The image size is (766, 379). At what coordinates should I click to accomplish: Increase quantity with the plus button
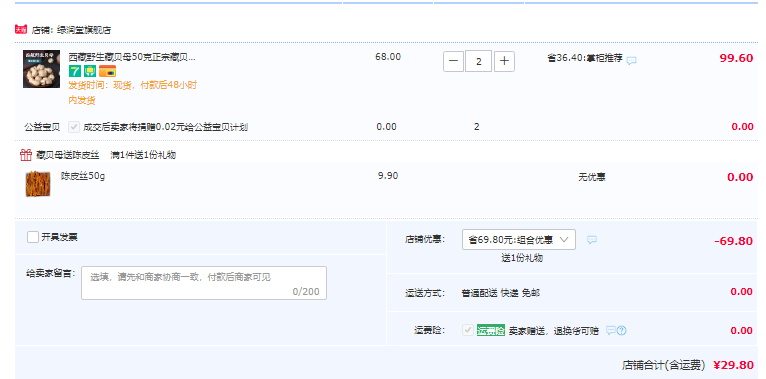[504, 62]
